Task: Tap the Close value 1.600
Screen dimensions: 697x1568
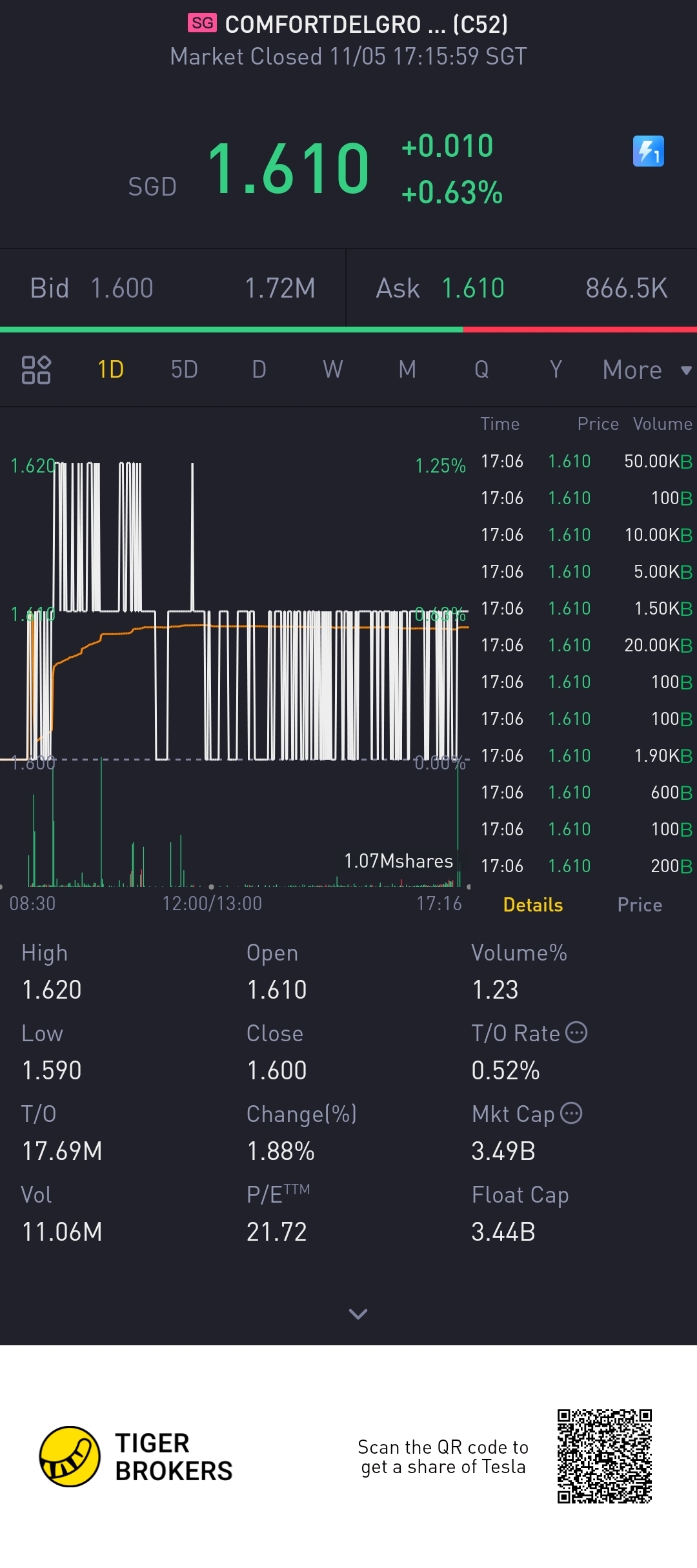Action: [x=277, y=1071]
